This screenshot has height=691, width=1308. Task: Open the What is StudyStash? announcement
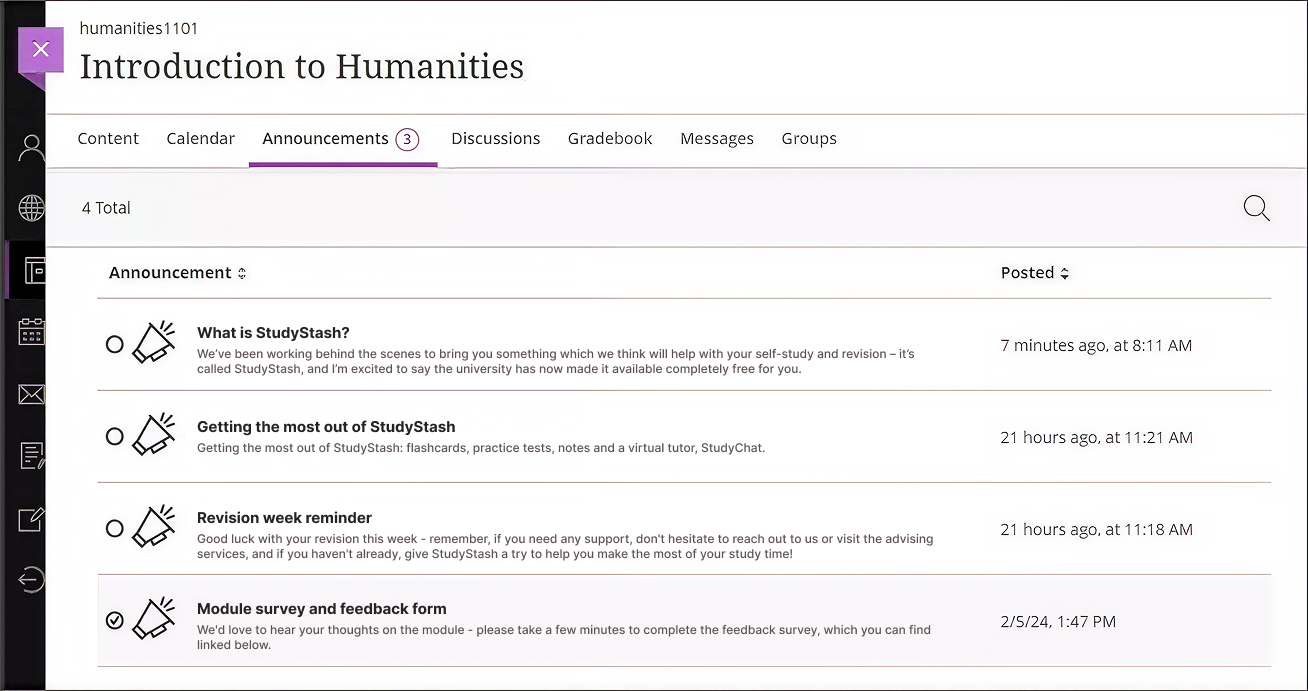[273, 333]
